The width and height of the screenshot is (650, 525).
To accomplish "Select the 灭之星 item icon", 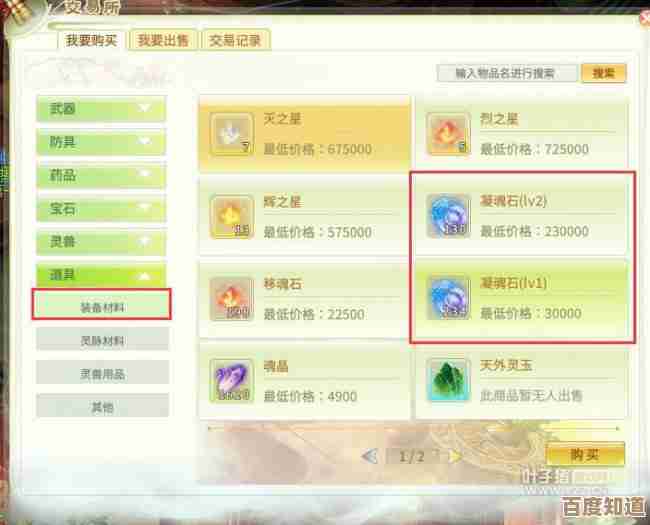I will pyautogui.click(x=232, y=134).
